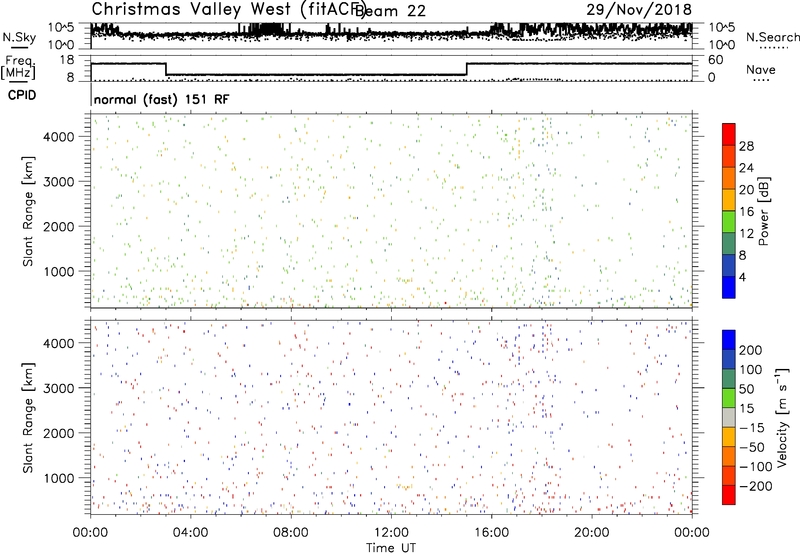
Task: Click the 'Time UT' axis label
Action: point(391,548)
